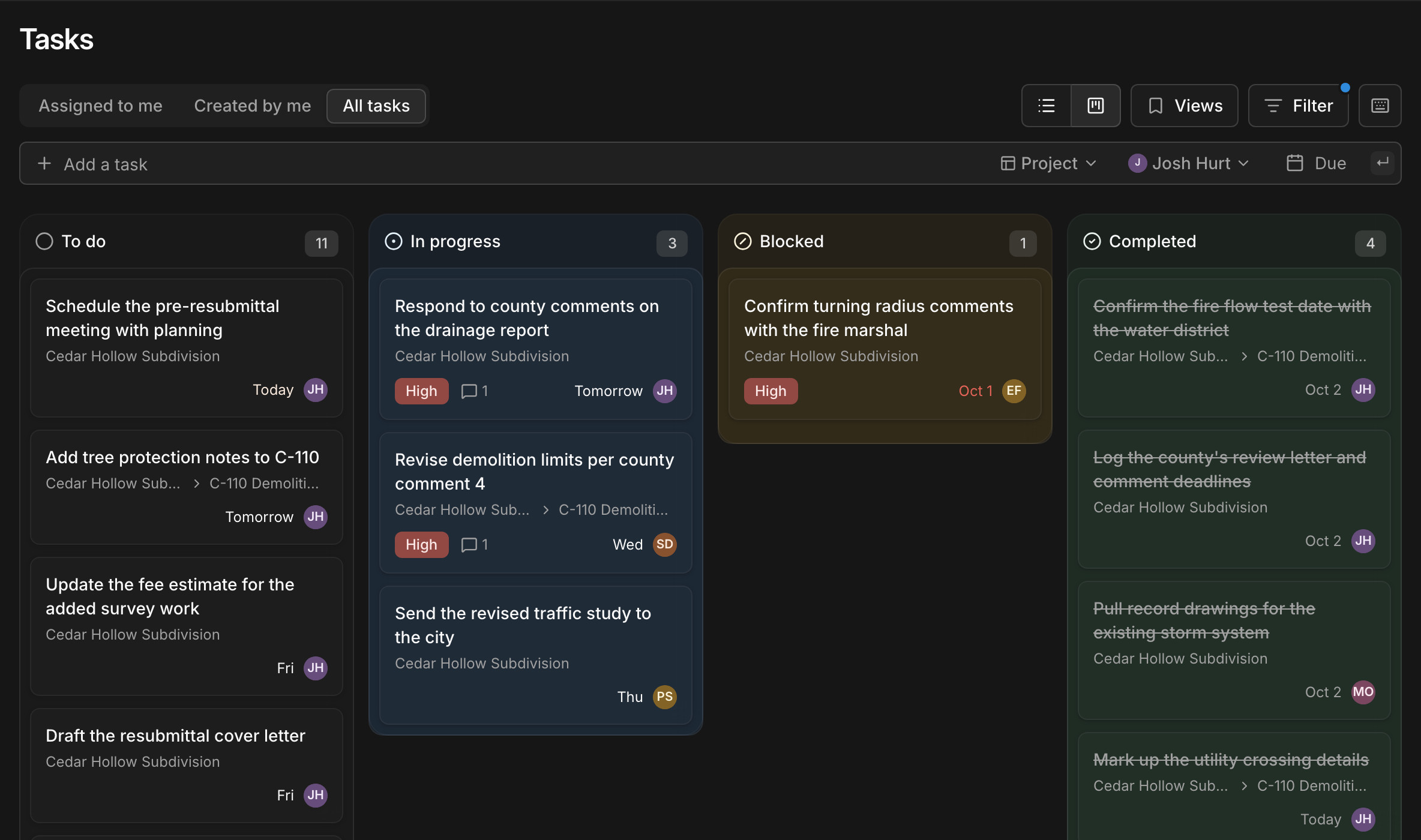Screen dimensions: 1421x840
Task: Click JH avatar on fire flow test task
Action: [1363, 390]
